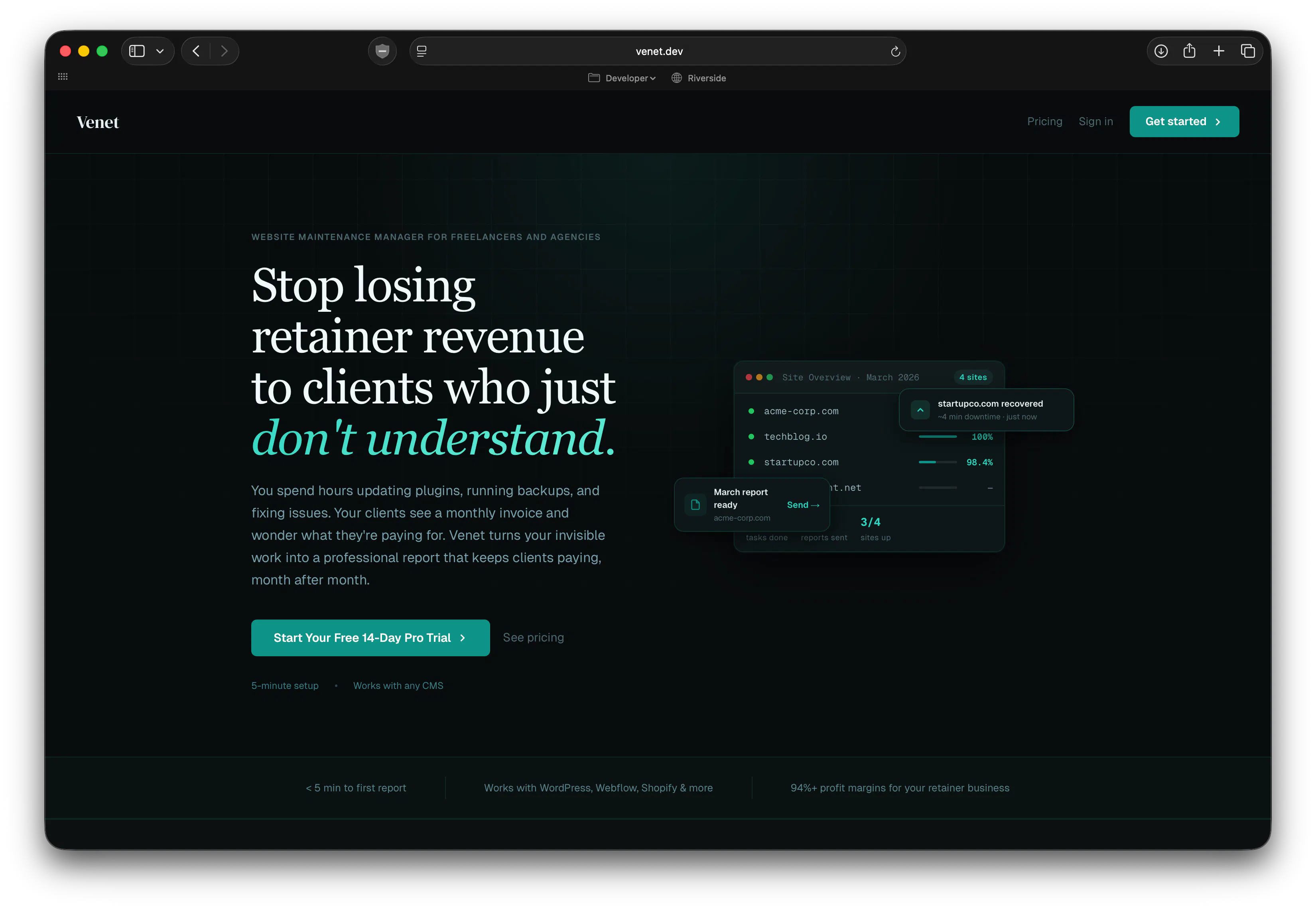Screen dimensions: 1316x909
Task: Click the 100% uptime value
Action: [x=981, y=437]
